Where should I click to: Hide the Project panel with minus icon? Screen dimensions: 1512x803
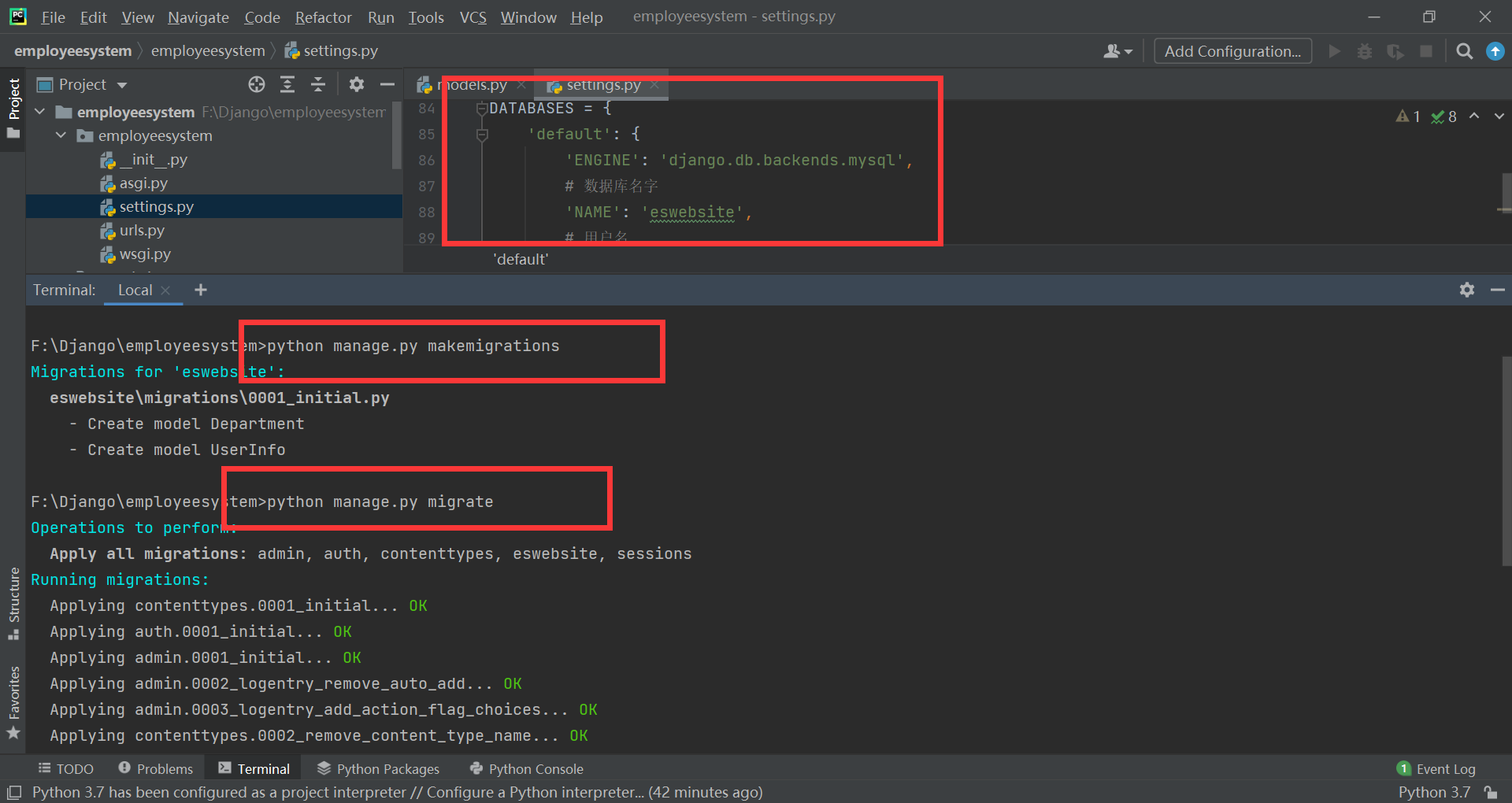[387, 84]
